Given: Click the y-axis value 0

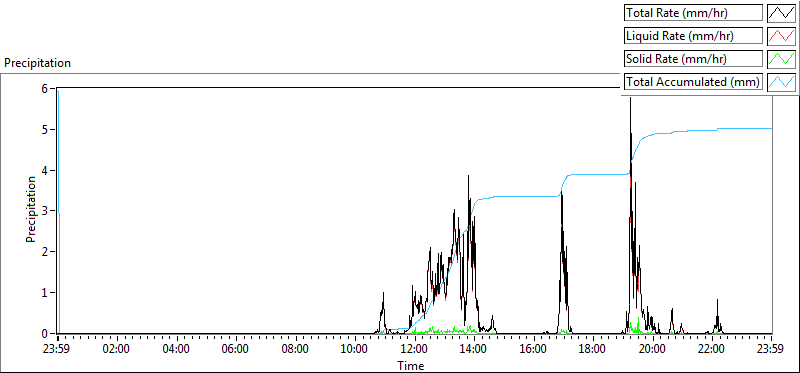Looking at the screenshot, I should (x=44, y=333).
